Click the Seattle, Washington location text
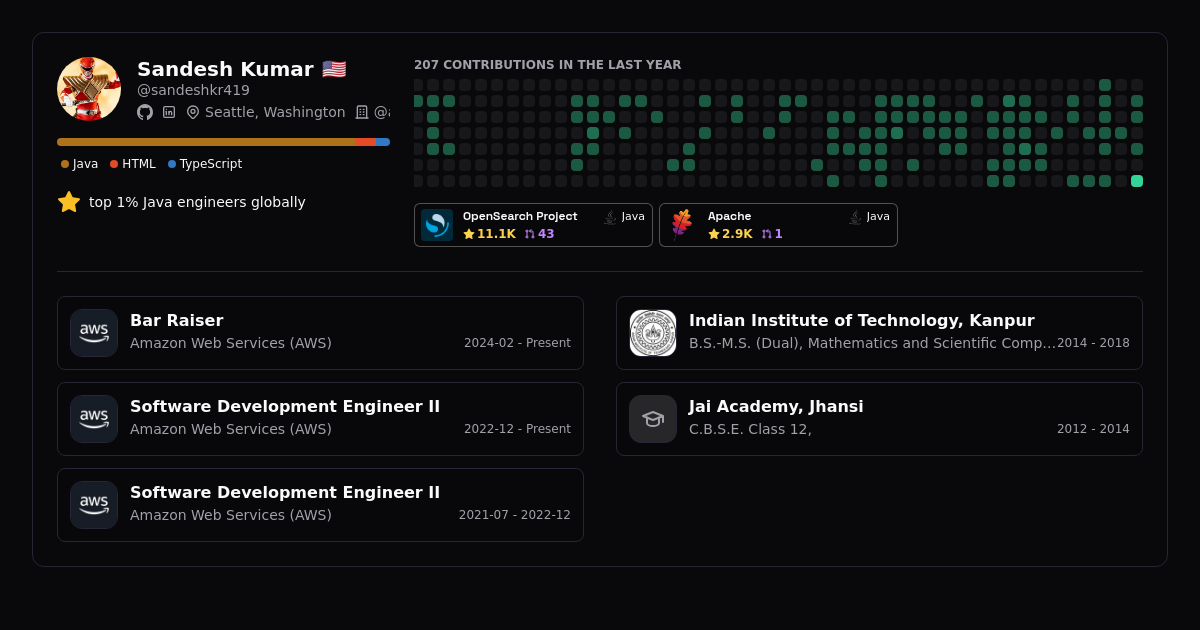This screenshot has height=630, width=1200. pos(275,112)
